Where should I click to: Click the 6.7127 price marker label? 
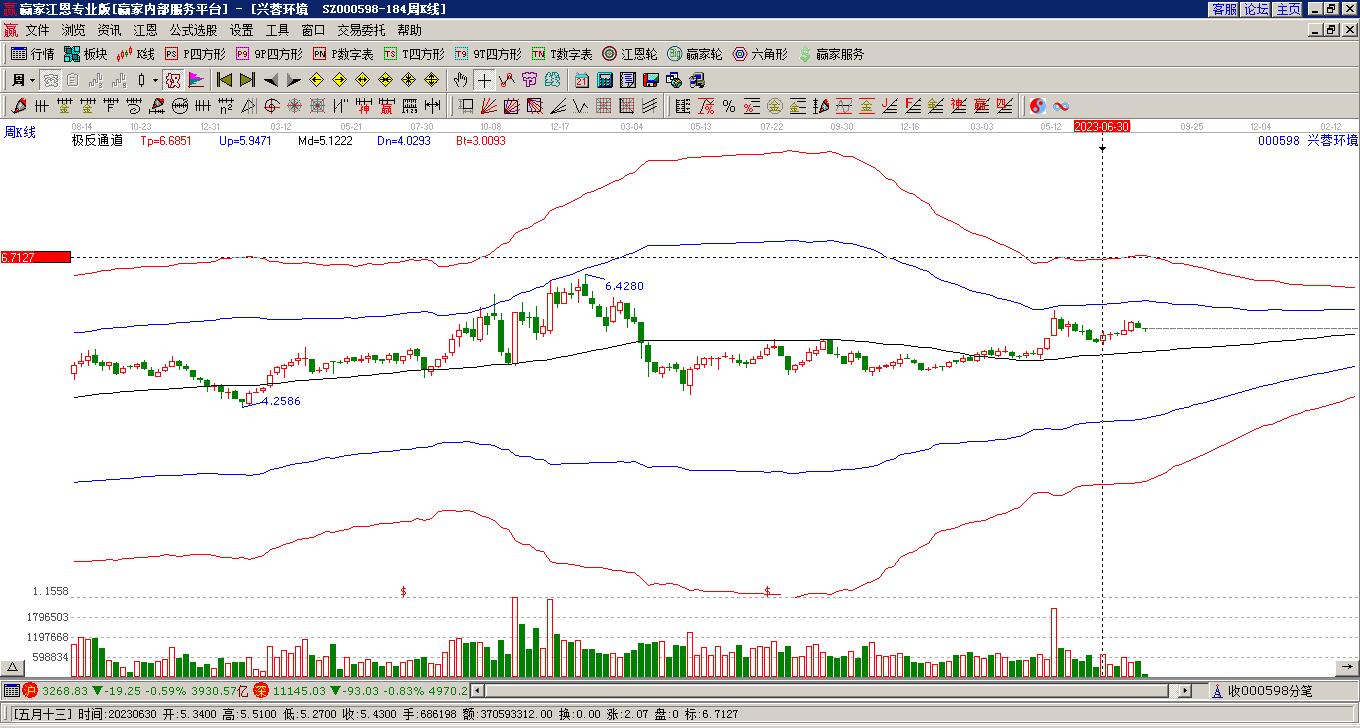[36, 257]
